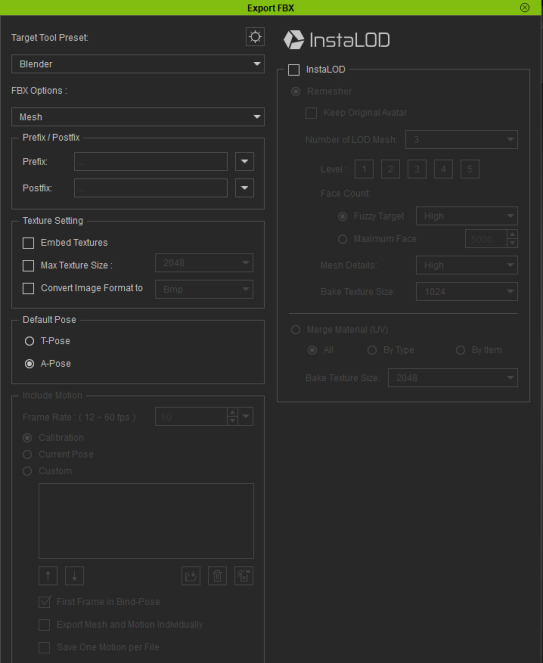
Task: Select LOD Level 2 button
Action: click(x=390, y=169)
